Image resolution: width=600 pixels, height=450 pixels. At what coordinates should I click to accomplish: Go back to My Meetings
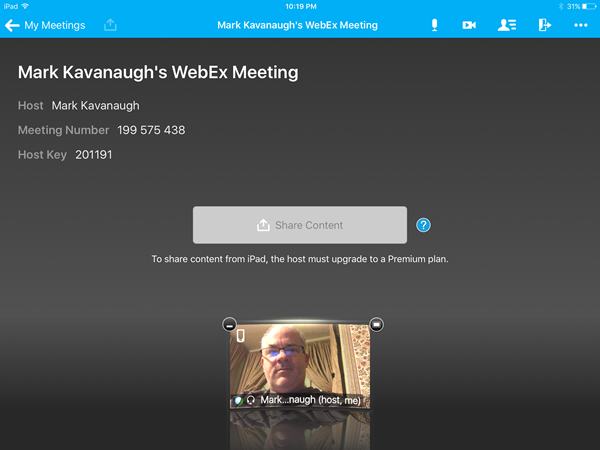[45, 25]
